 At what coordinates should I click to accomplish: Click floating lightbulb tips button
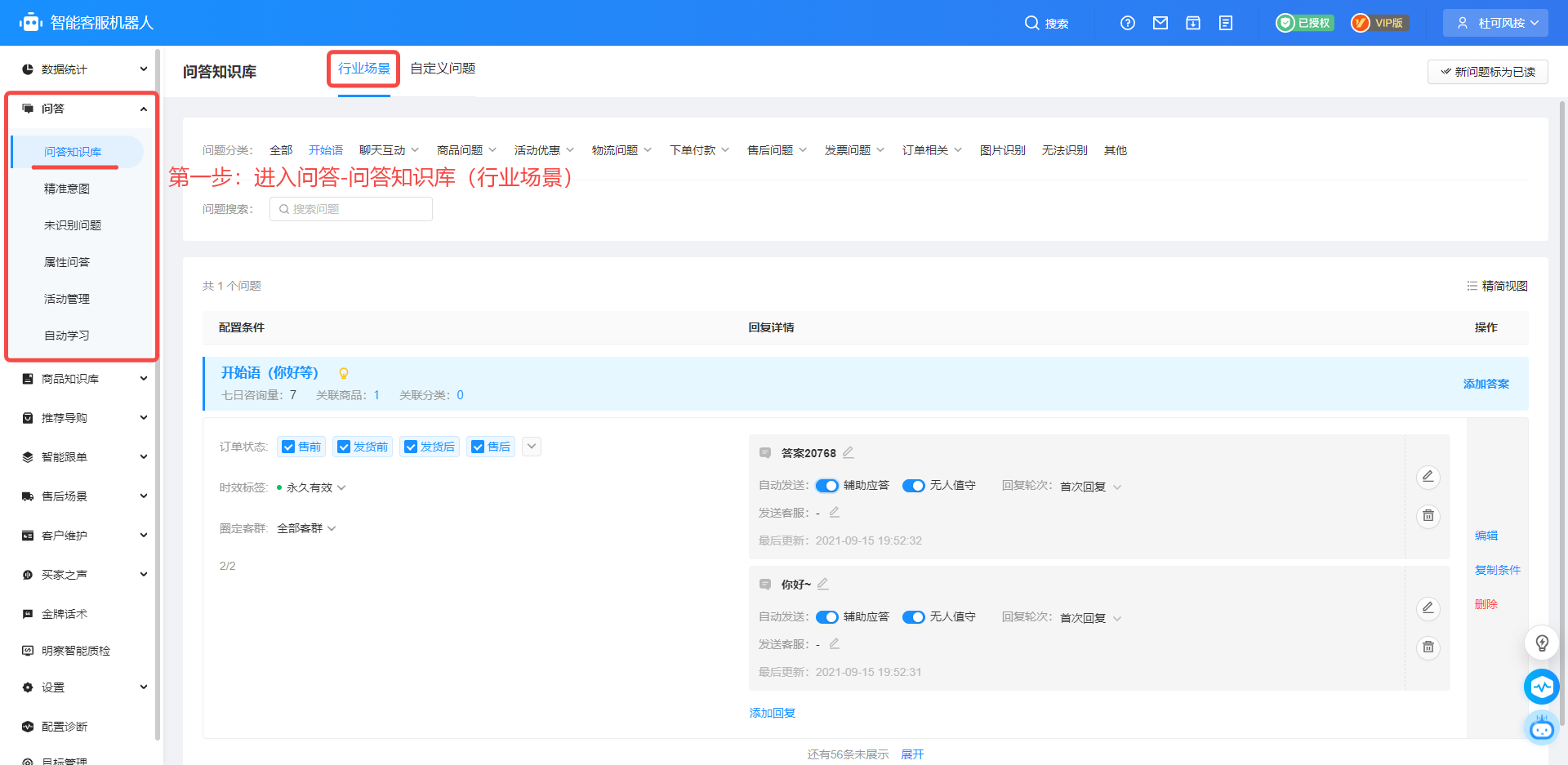pos(1542,643)
